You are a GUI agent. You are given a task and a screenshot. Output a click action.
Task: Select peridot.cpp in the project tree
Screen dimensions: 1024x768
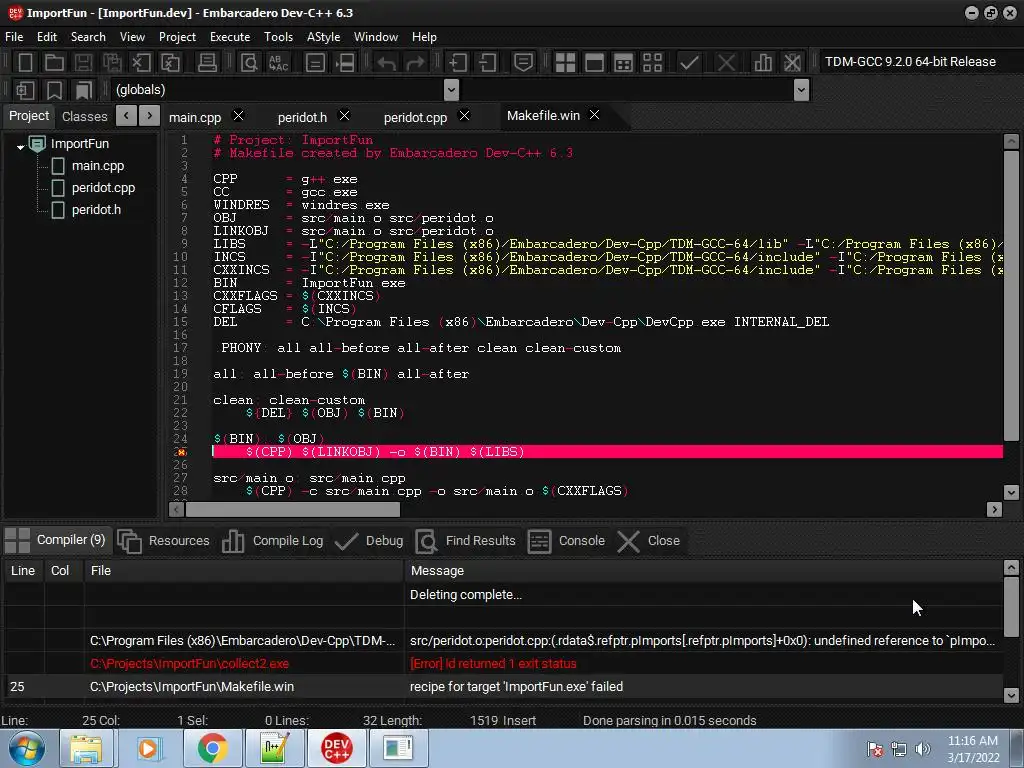point(103,188)
